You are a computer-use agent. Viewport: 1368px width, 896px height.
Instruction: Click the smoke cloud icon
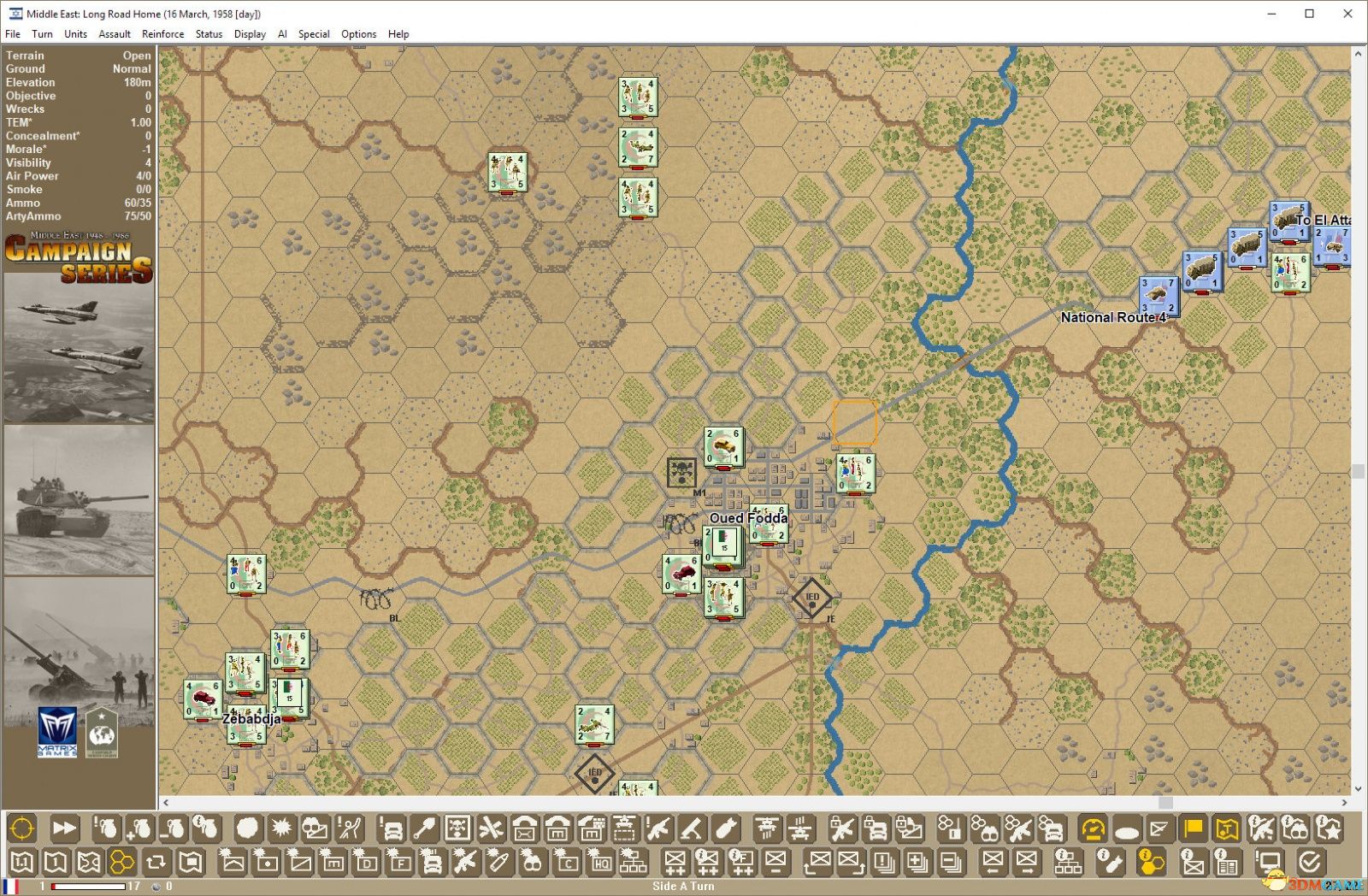click(247, 828)
